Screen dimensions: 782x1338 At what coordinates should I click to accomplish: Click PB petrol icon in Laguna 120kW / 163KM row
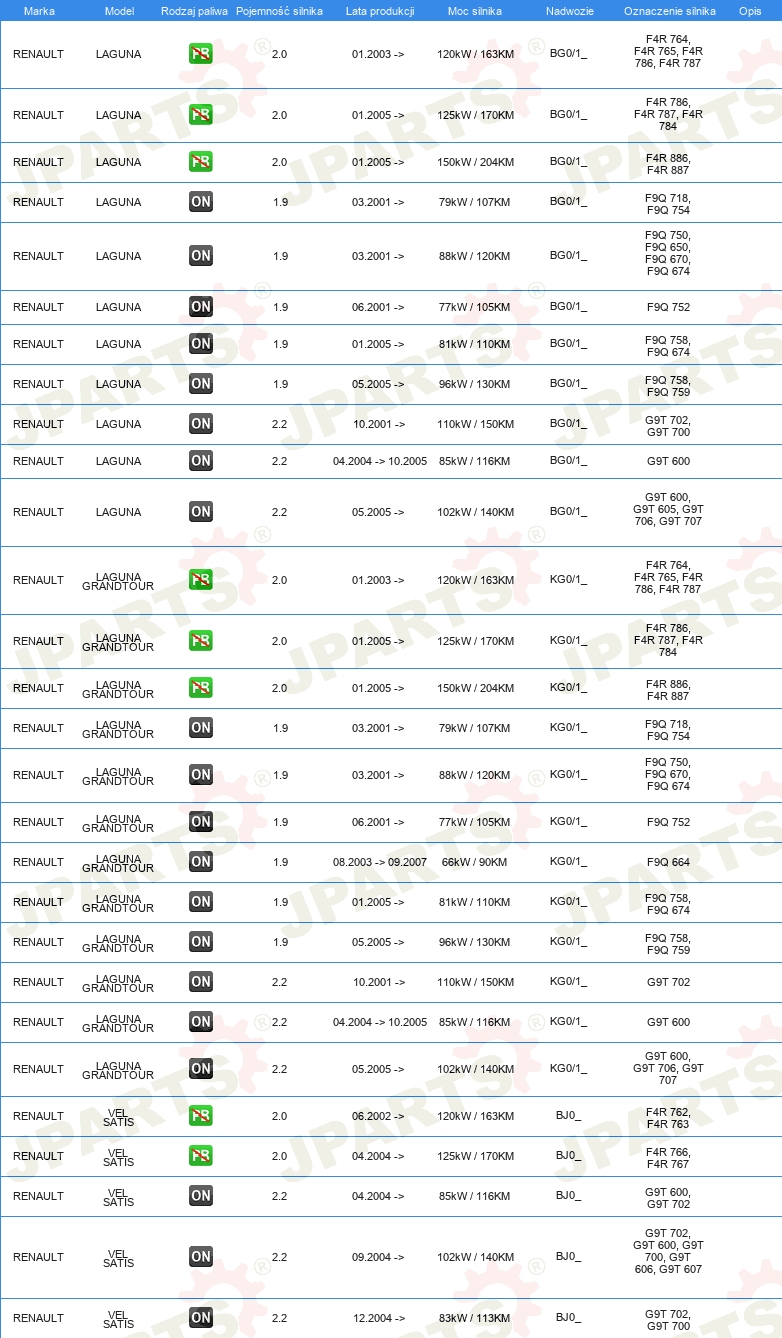(201, 54)
